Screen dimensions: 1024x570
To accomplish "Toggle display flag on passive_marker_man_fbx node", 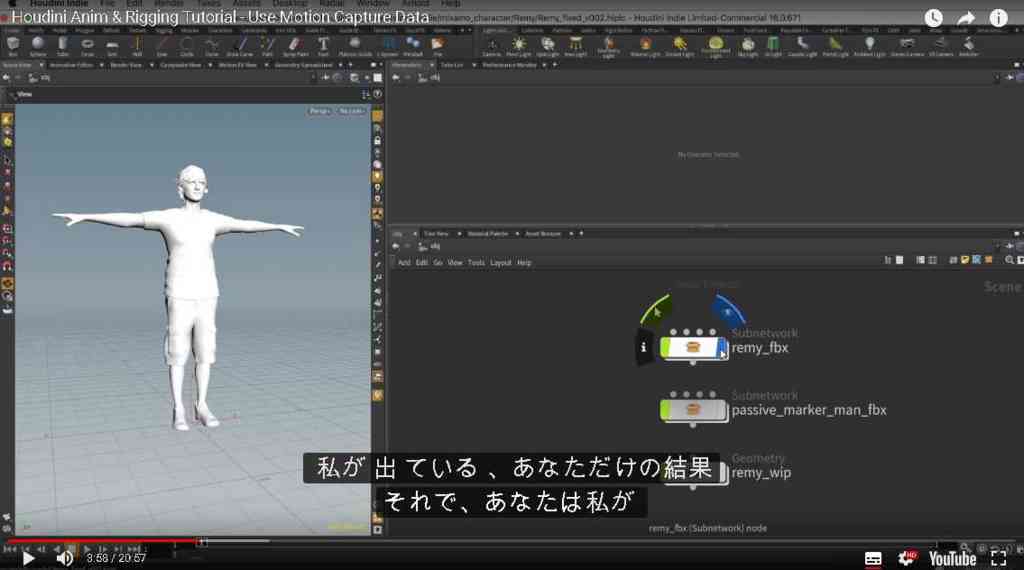I will pos(722,411).
